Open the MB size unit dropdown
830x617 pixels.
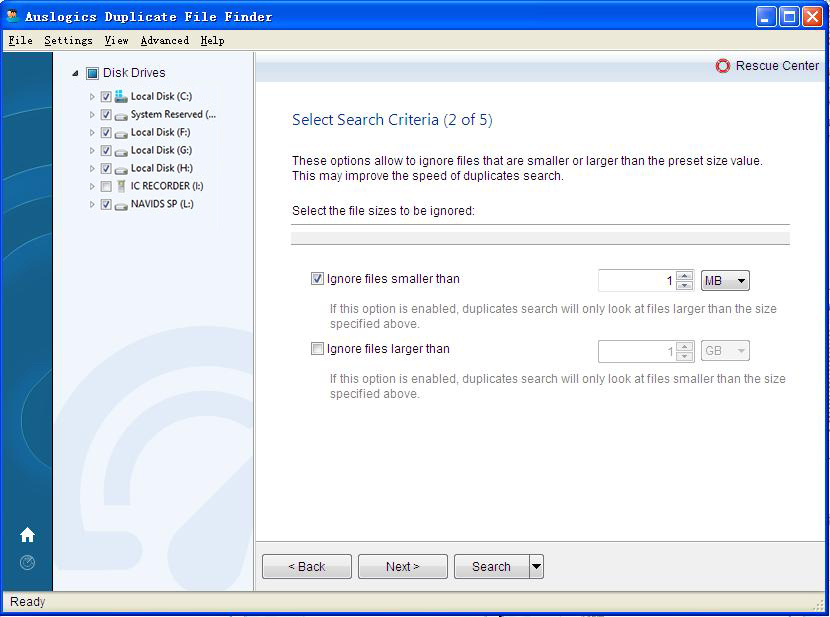[725, 280]
